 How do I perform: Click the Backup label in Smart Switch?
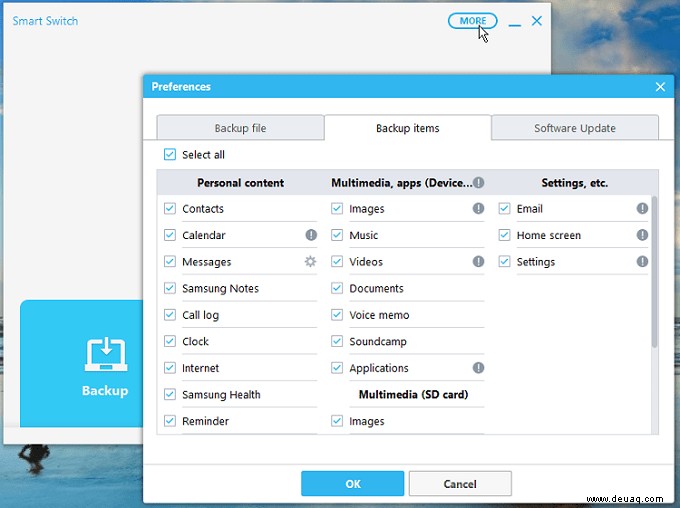point(105,390)
